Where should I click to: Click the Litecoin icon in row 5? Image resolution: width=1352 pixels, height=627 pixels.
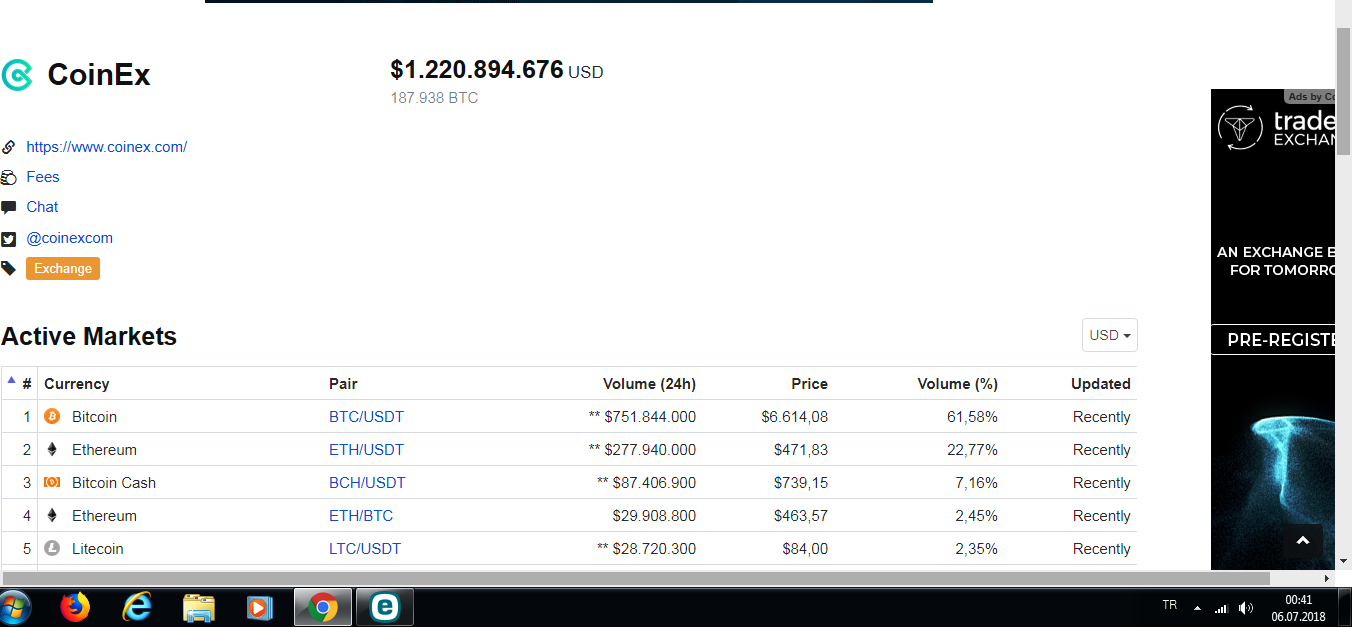pos(52,548)
